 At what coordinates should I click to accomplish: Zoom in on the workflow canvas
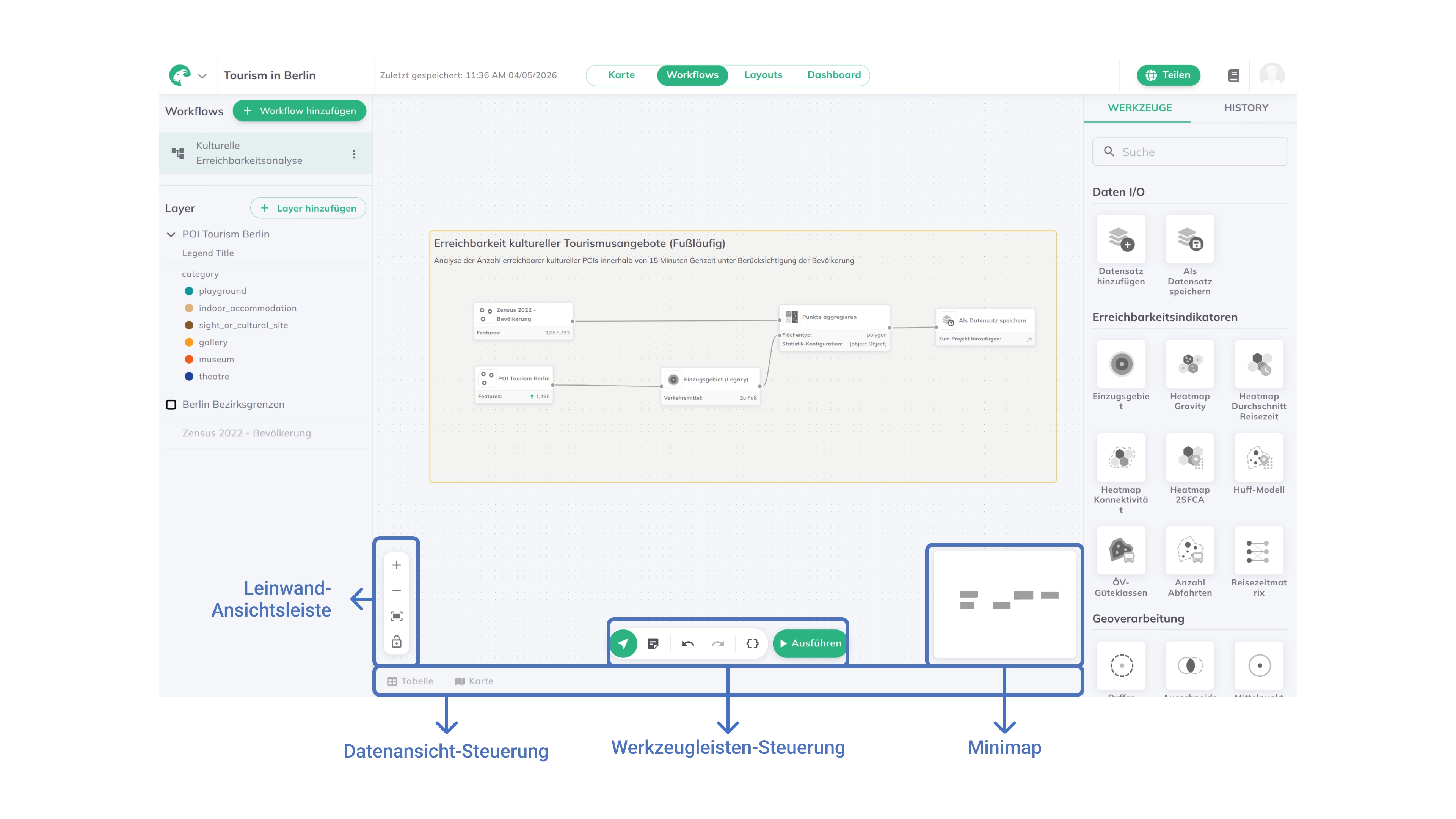click(396, 565)
